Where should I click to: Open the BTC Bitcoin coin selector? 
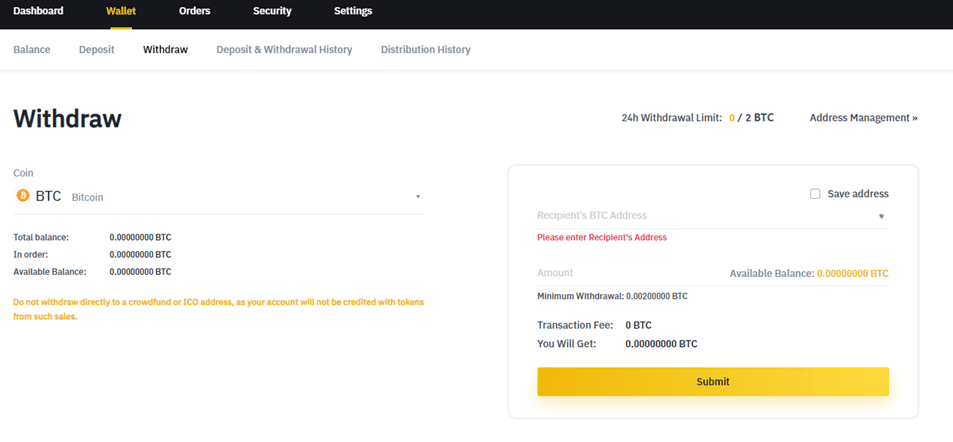219,196
